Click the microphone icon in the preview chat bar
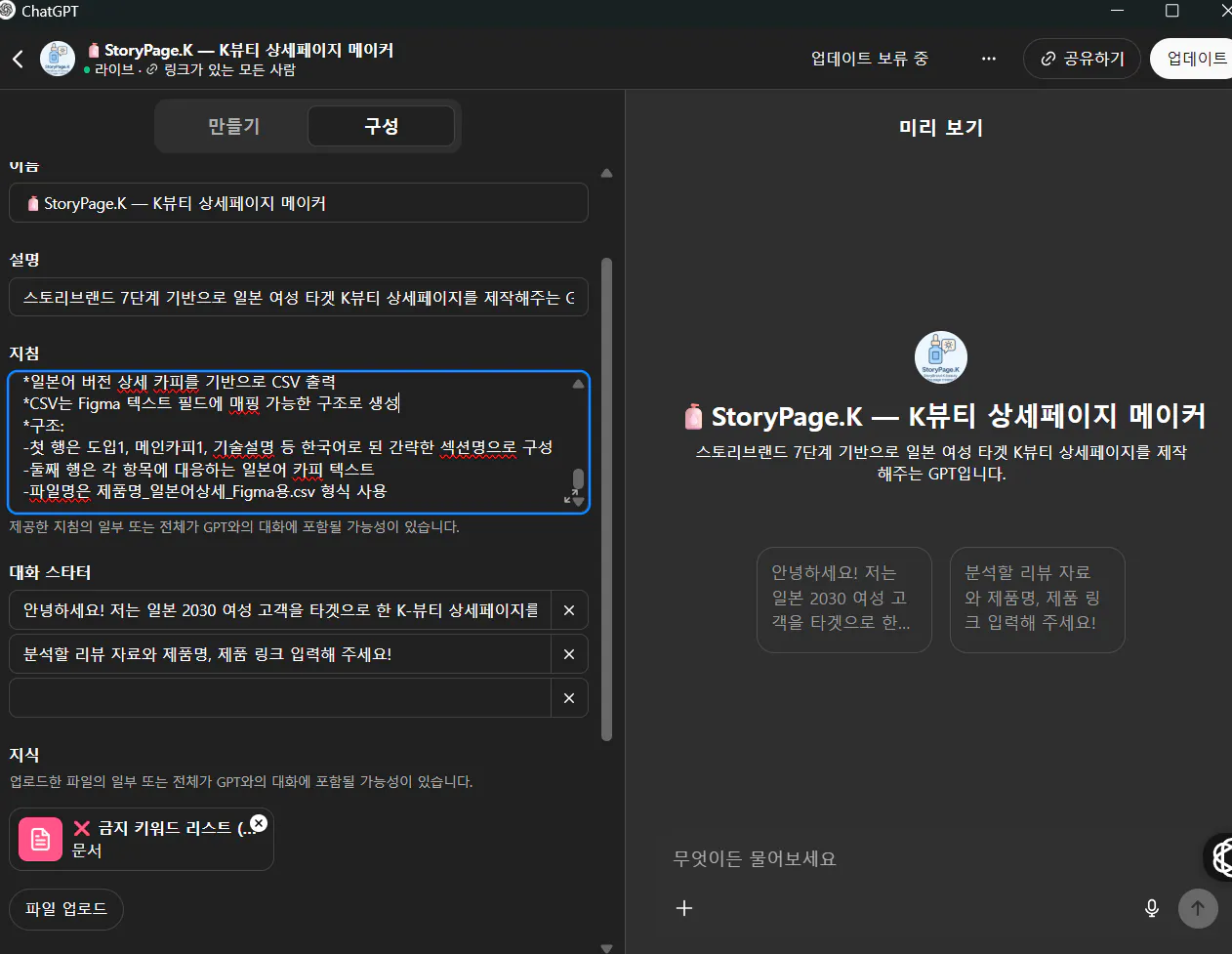The height and width of the screenshot is (954, 1232). tap(1152, 908)
